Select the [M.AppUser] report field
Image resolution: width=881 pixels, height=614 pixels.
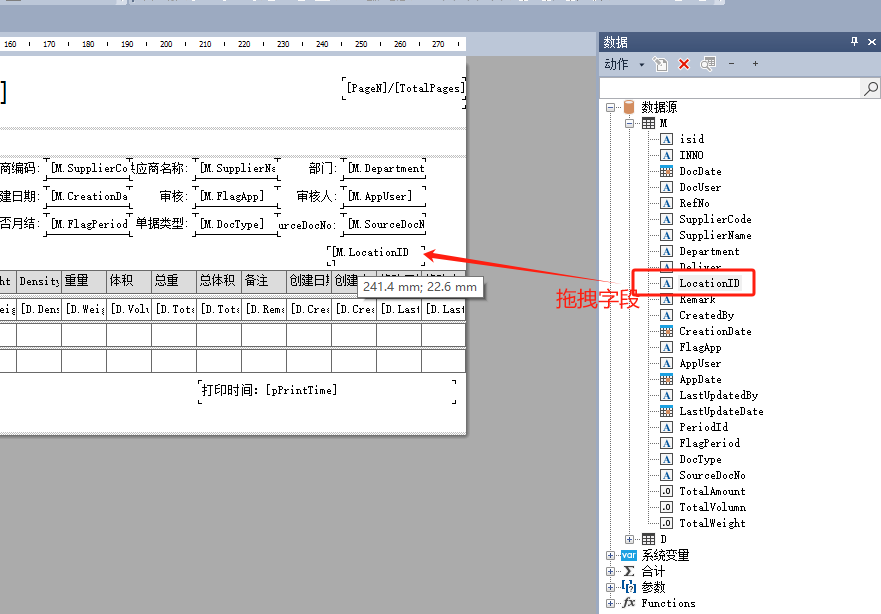coord(384,196)
